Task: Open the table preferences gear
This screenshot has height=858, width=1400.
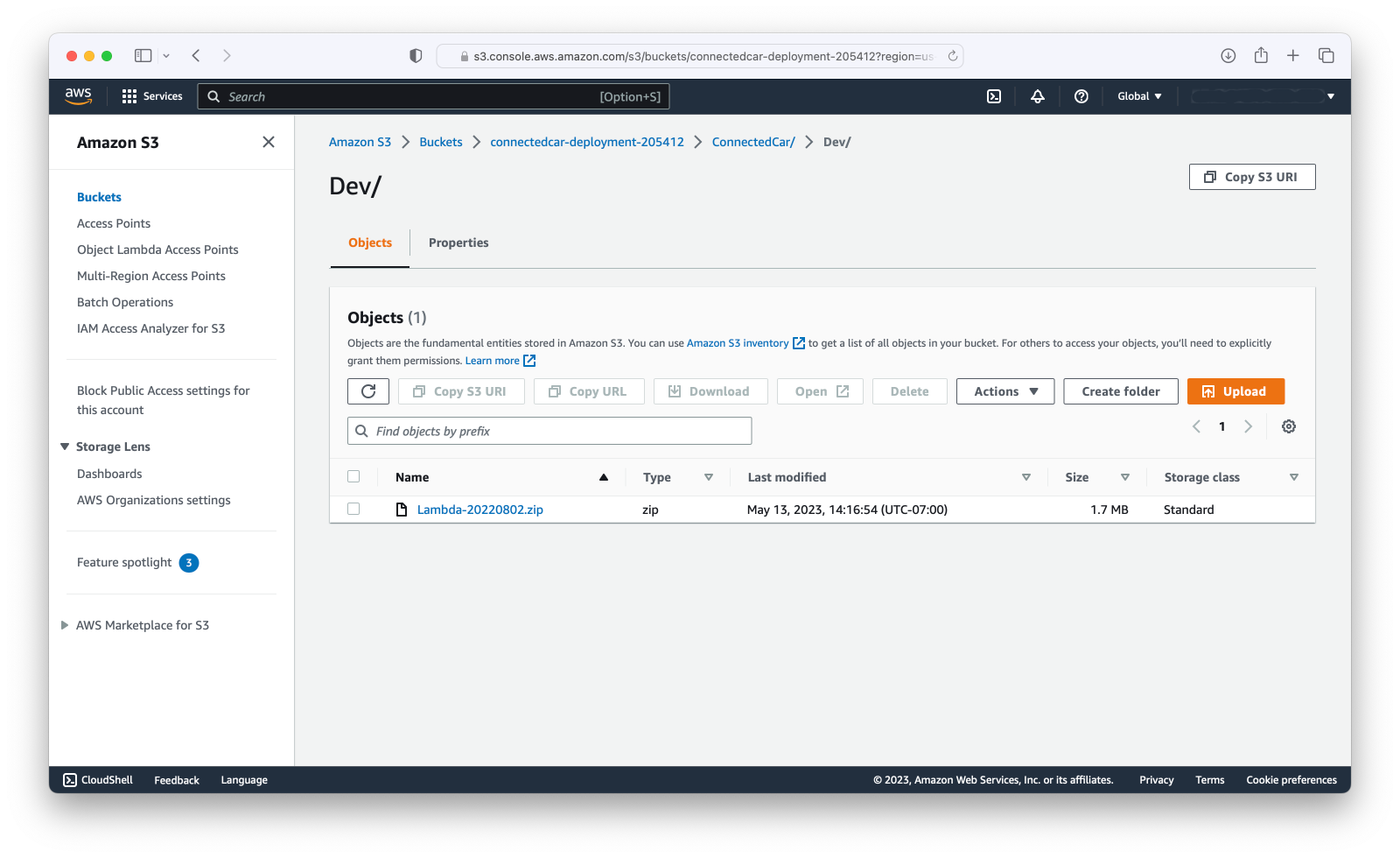Action: point(1289,426)
